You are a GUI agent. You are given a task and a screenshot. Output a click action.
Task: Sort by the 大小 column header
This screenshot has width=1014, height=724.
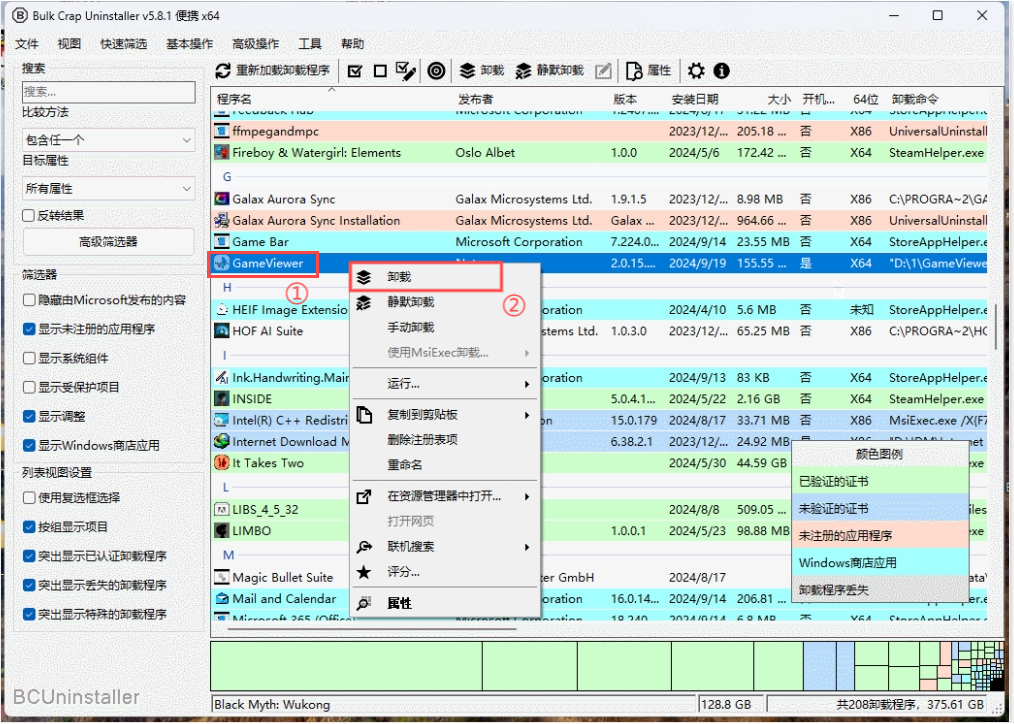[779, 99]
